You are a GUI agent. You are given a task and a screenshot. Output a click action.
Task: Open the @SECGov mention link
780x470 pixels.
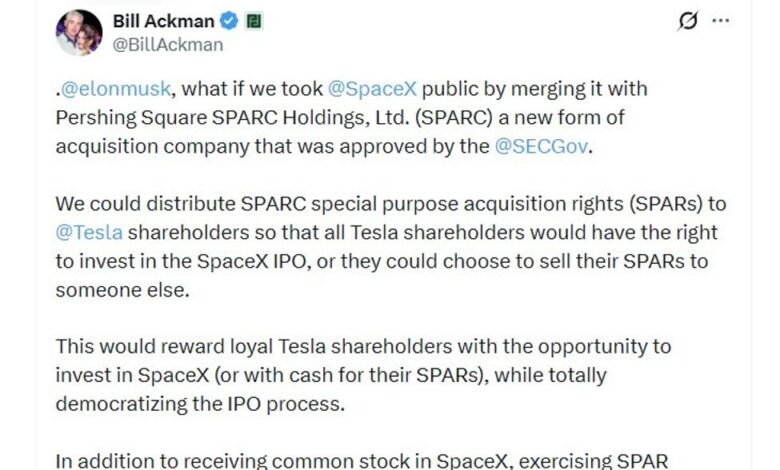545,146
